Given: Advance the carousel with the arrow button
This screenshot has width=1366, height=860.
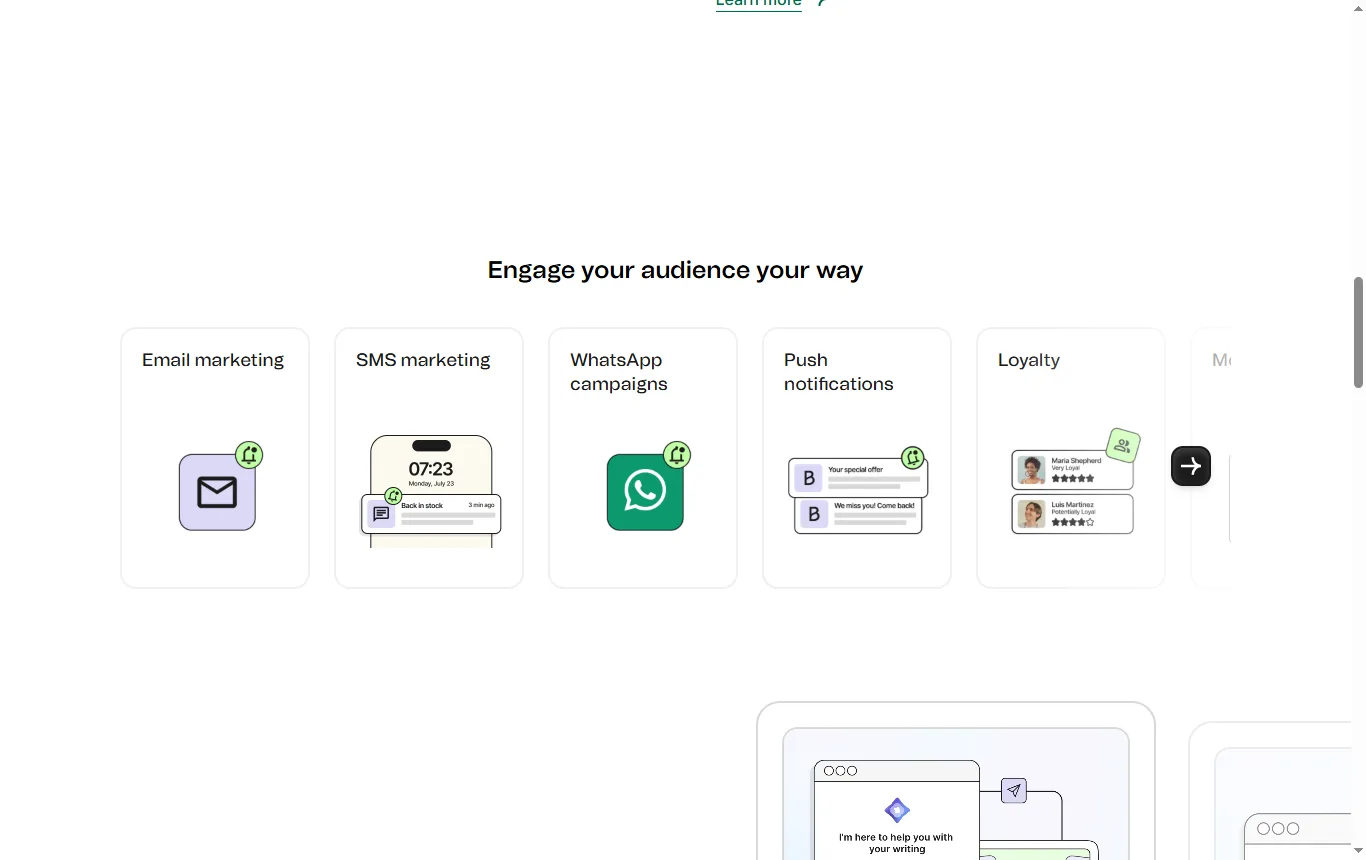Looking at the screenshot, I should click(x=1191, y=466).
